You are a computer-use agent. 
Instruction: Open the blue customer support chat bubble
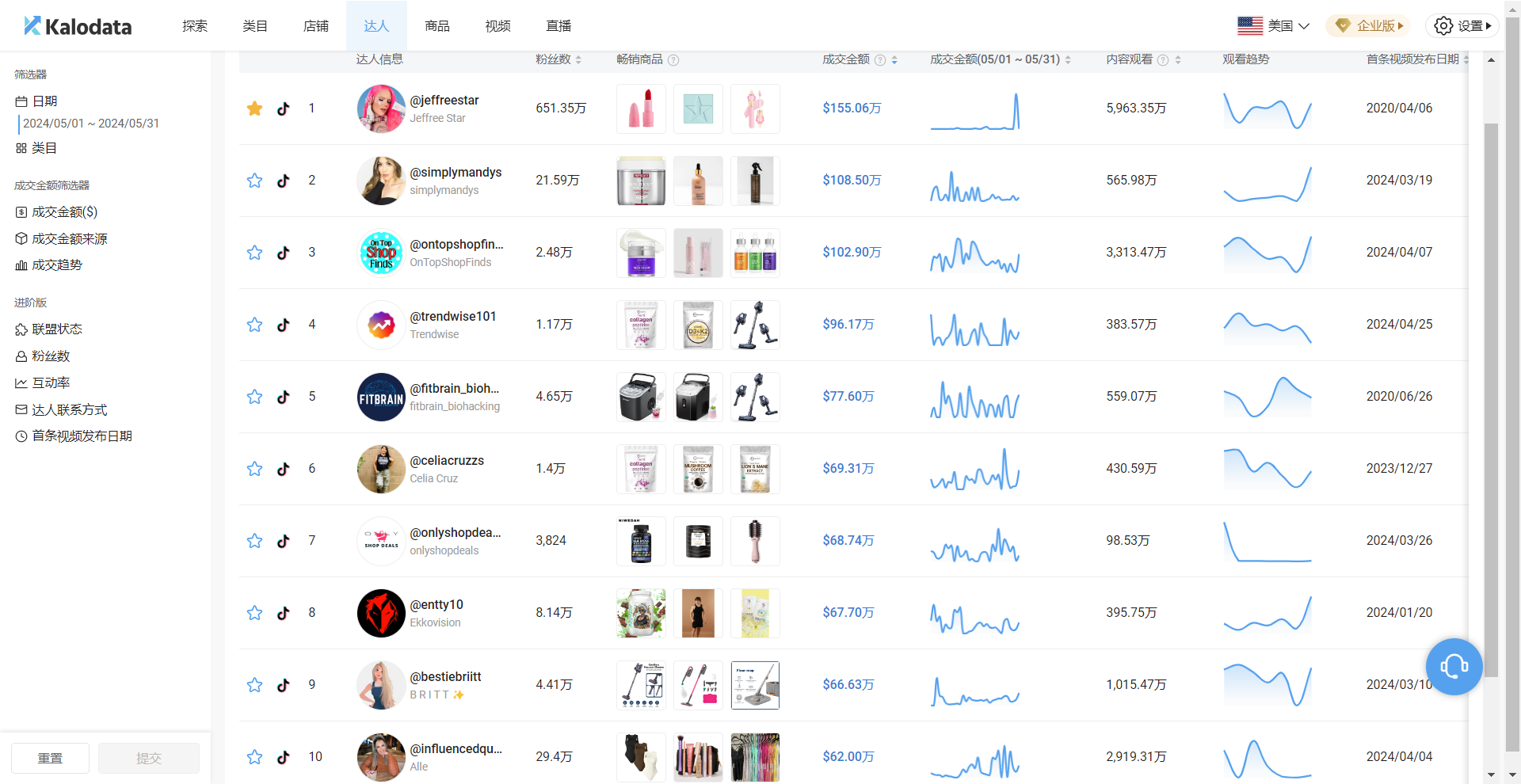(x=1454, y=667)
